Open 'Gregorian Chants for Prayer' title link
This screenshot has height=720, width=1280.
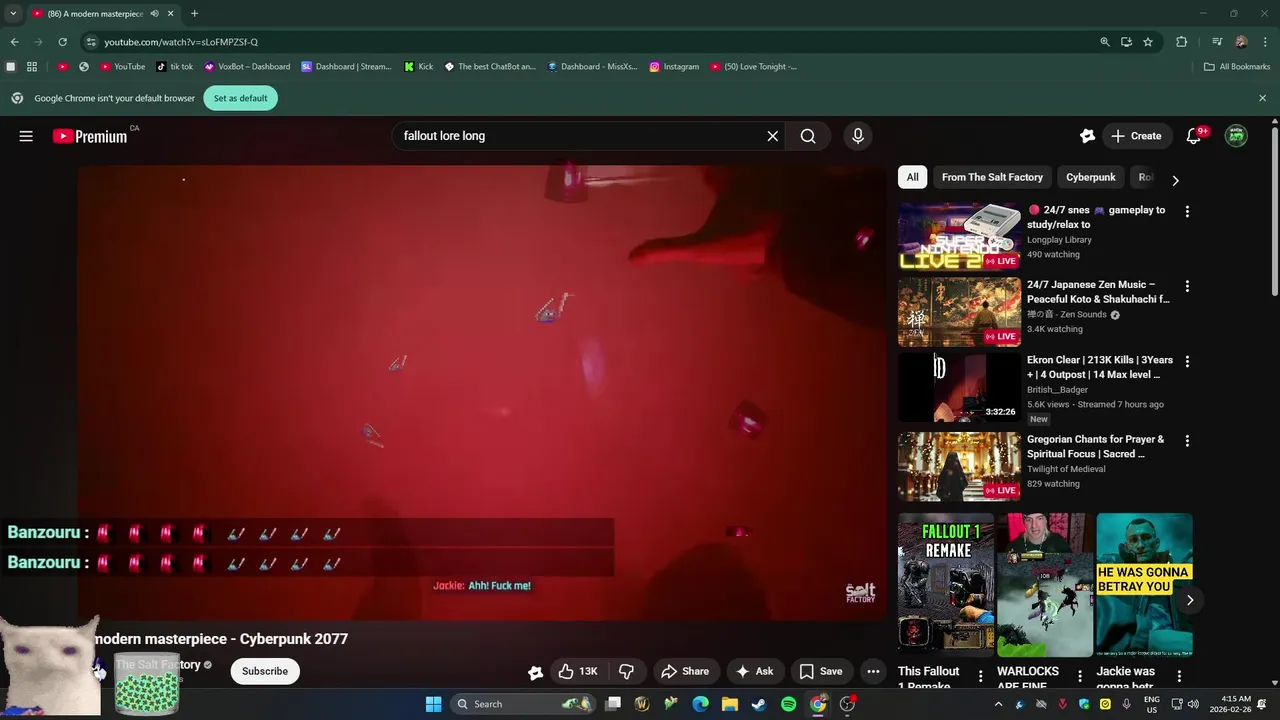[1095, 446]
